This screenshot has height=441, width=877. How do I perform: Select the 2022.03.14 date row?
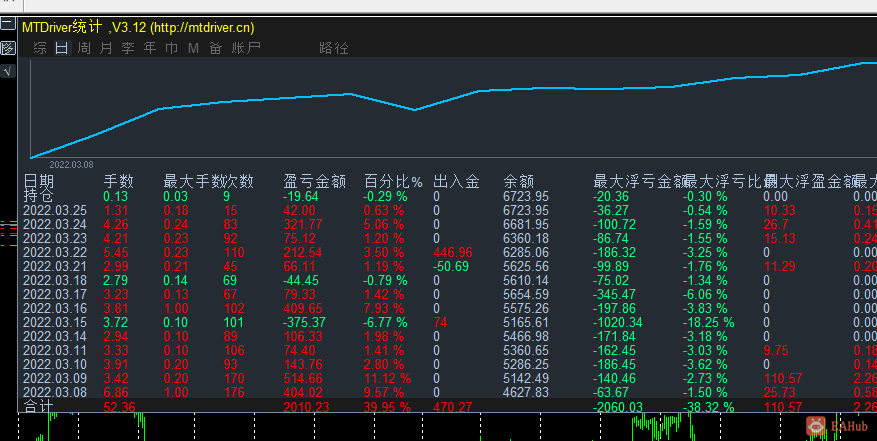(x=55, y=336)
